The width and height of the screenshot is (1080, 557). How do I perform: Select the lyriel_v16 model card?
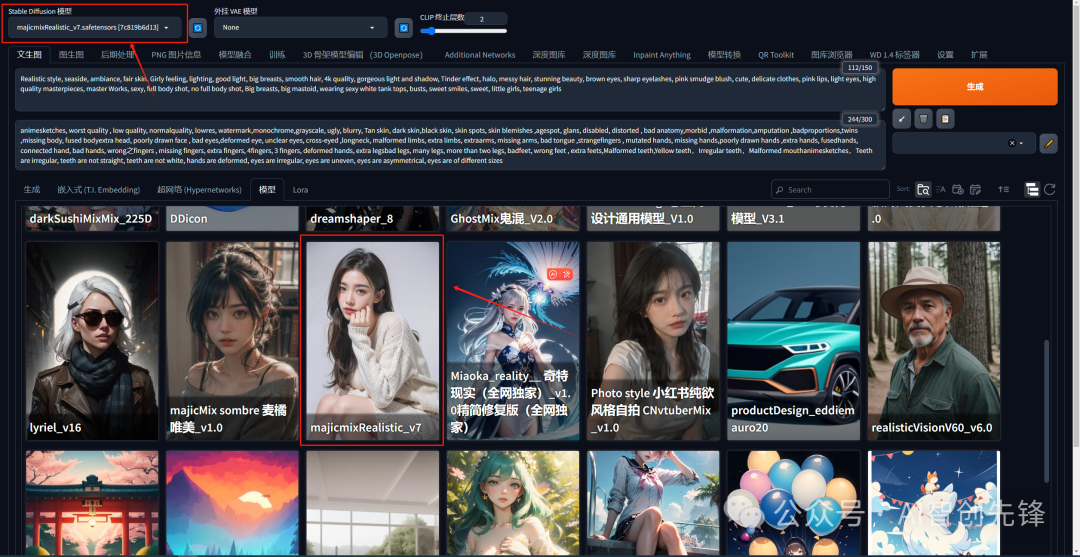(92, 341)
